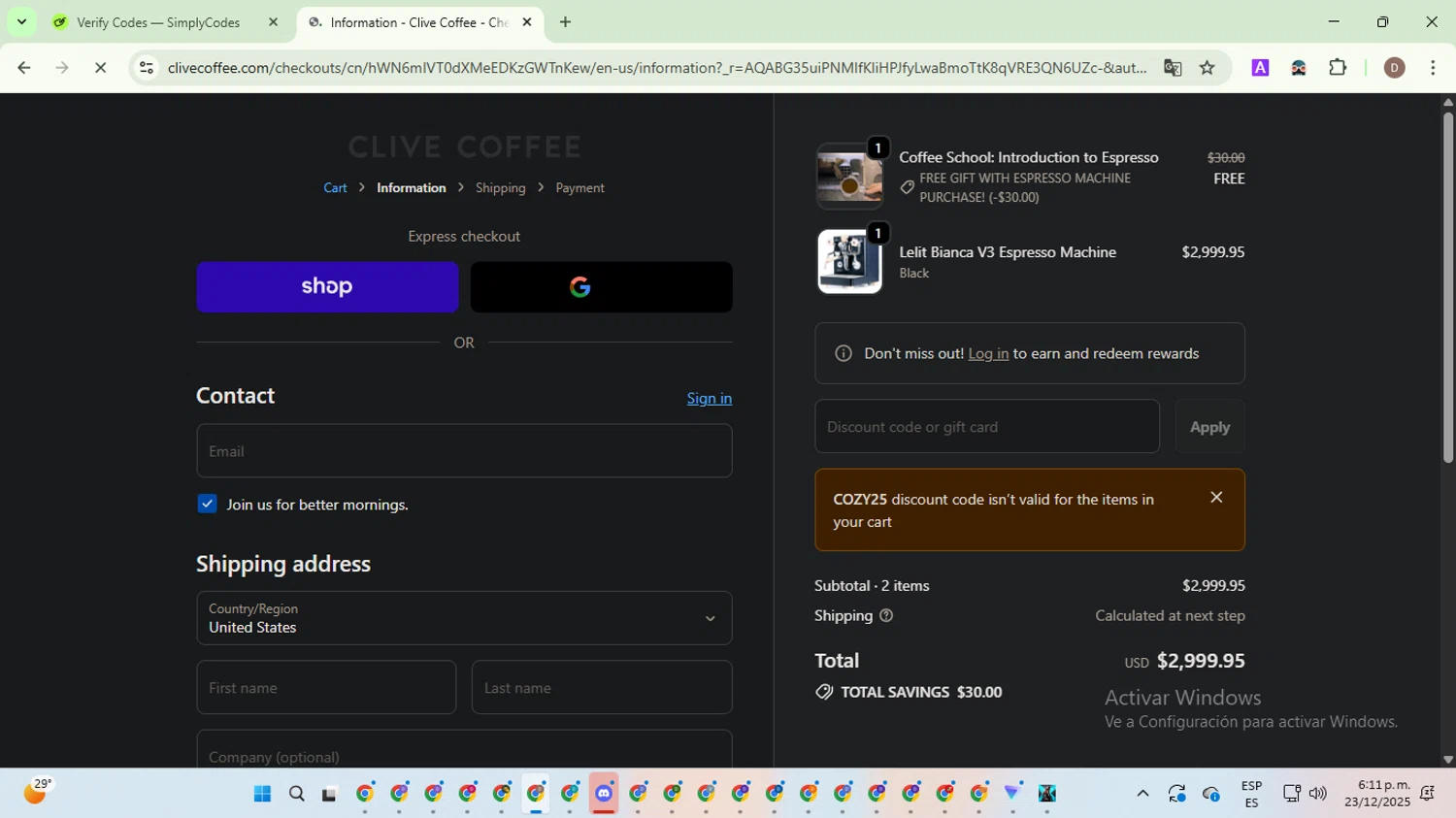Show hidden system tray icons

click(1142, 794)
